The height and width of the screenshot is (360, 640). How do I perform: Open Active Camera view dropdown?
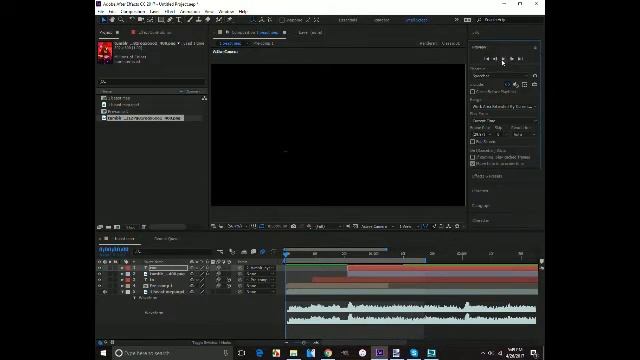(x=377, y=227)
